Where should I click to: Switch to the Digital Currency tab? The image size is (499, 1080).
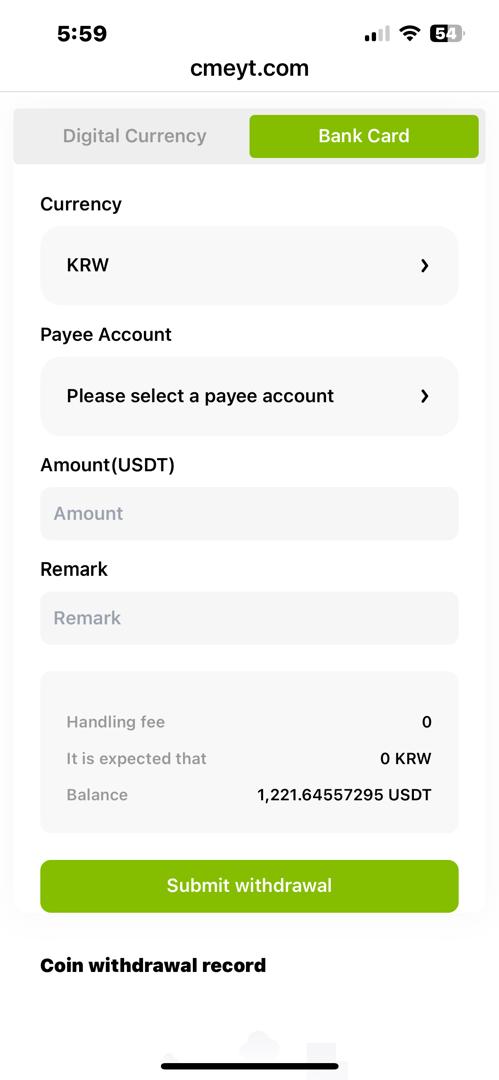(x=134, y=136)
